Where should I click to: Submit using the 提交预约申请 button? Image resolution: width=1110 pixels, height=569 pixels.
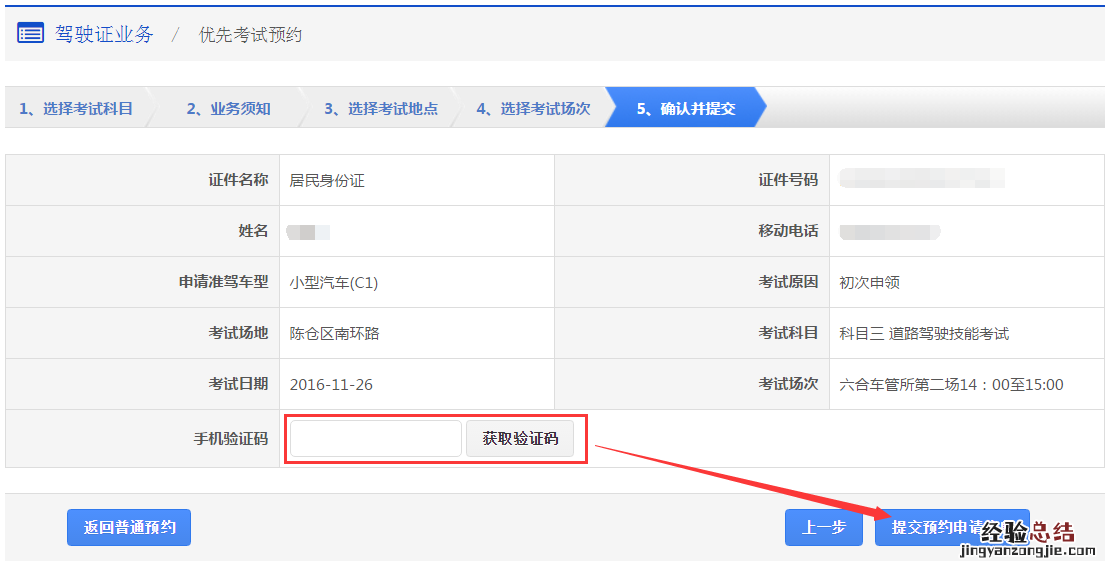click(x=951, y=527)
